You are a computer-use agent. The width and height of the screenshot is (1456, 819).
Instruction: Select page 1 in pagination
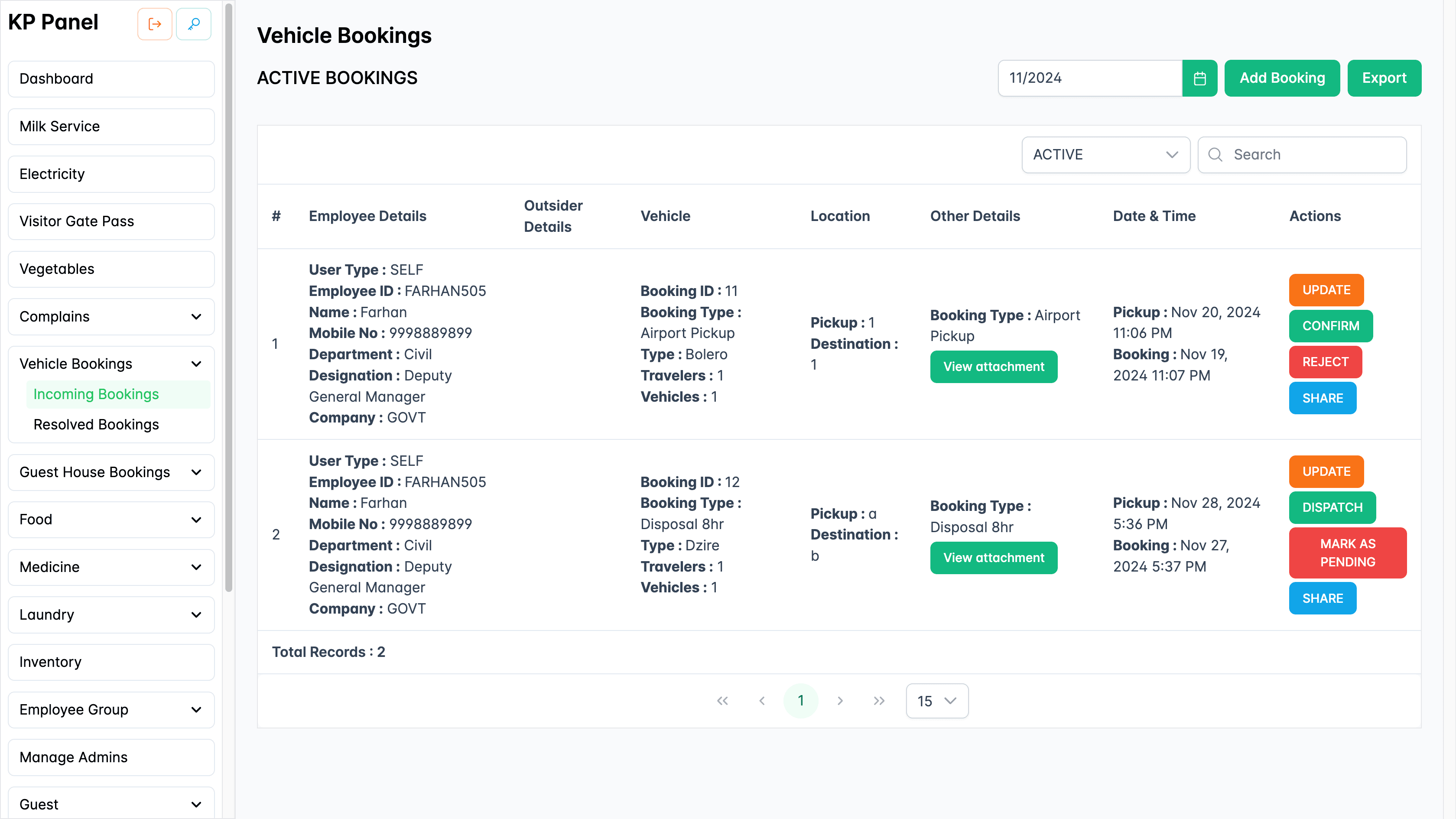[x=800, y=701]
